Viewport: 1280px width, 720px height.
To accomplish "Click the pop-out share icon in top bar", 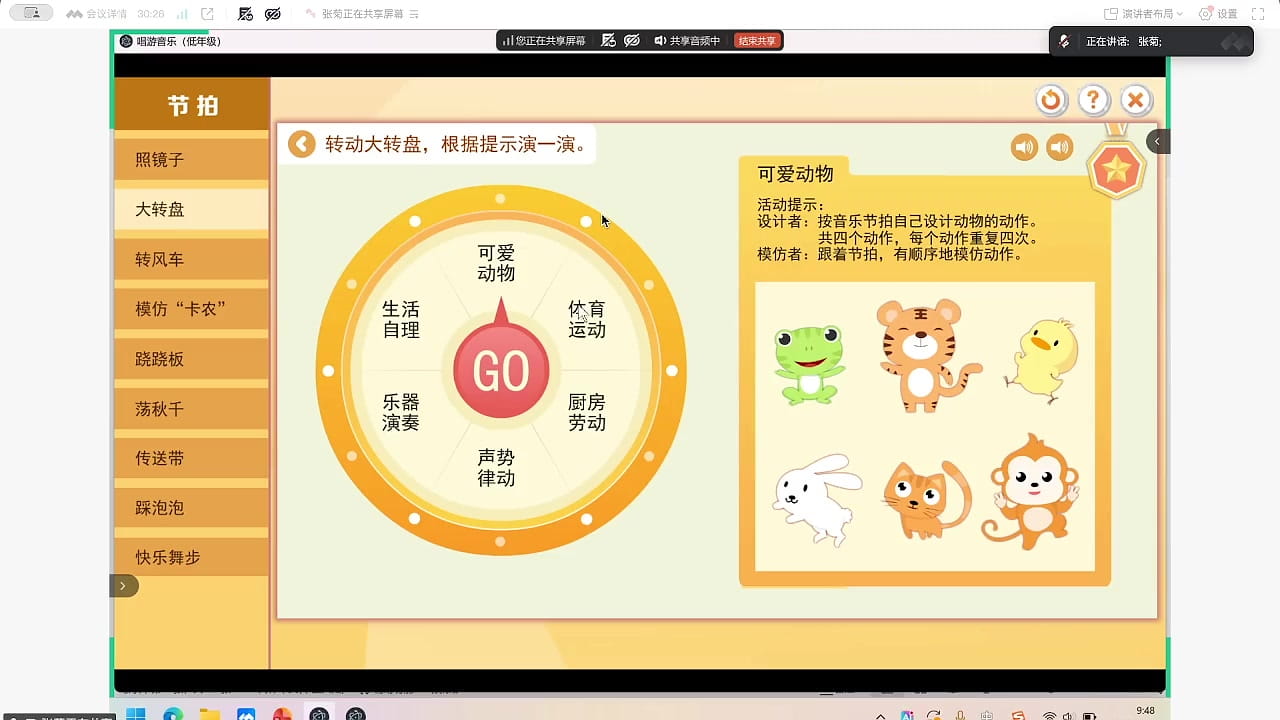I will point(207,14).
